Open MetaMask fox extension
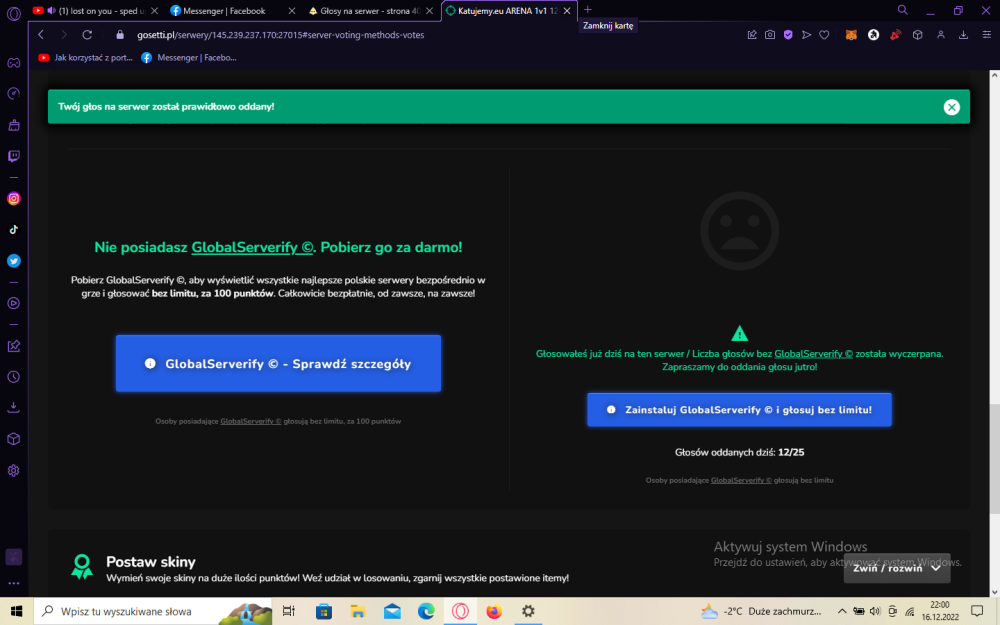 pyautogui.click(x=851, y=35)
